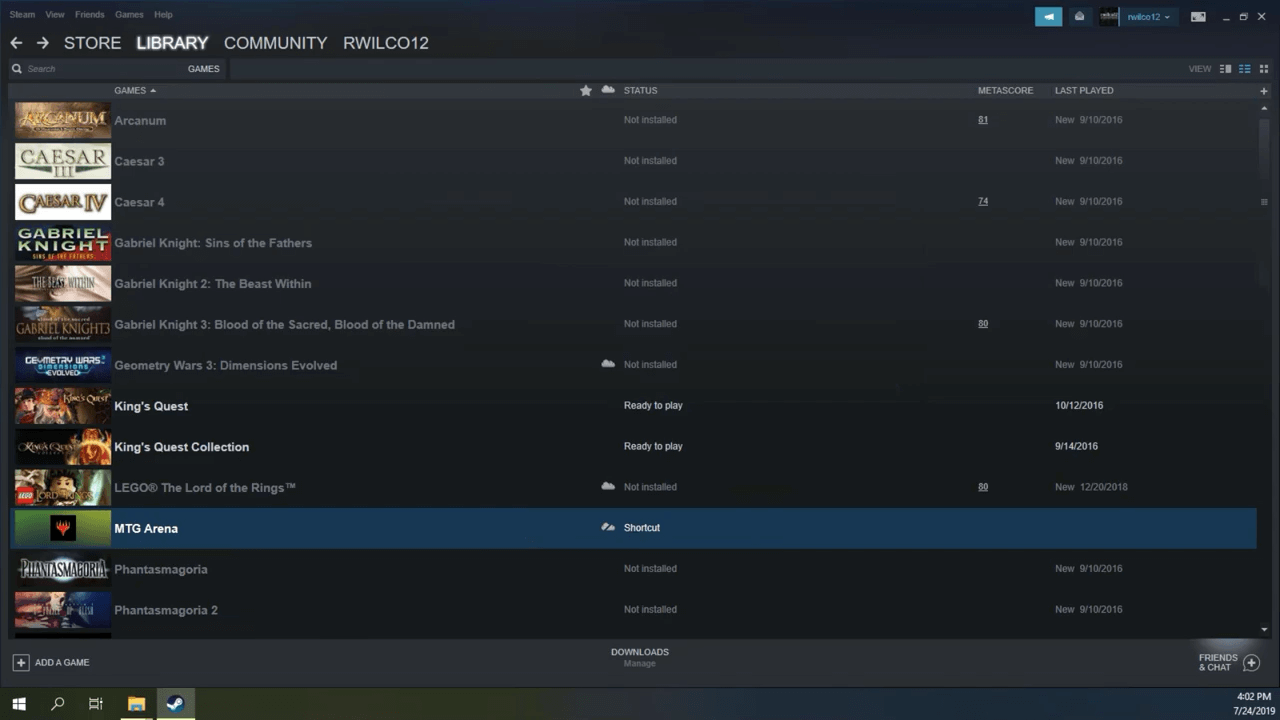Sort by STATUS column

coord(640,90)
